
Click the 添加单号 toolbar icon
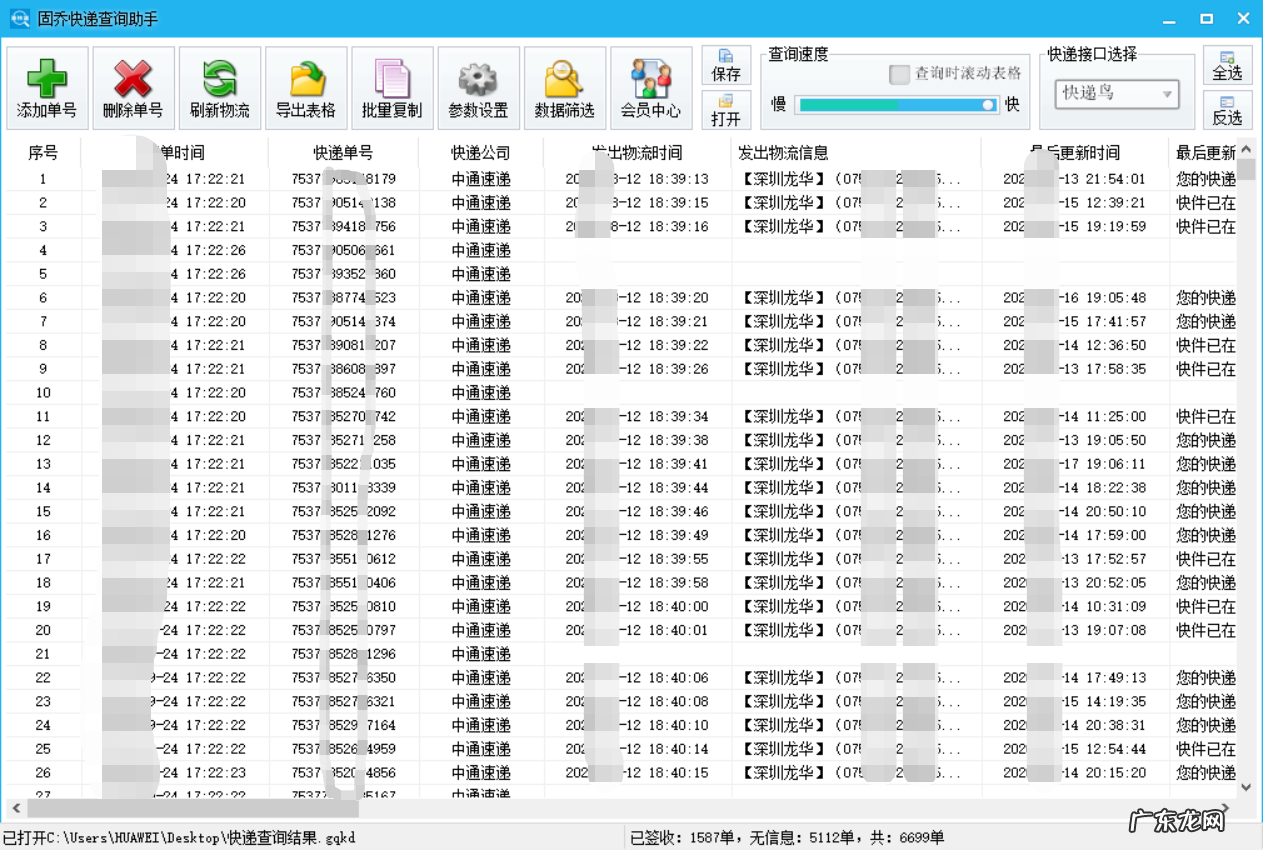(x=46, y=87)
